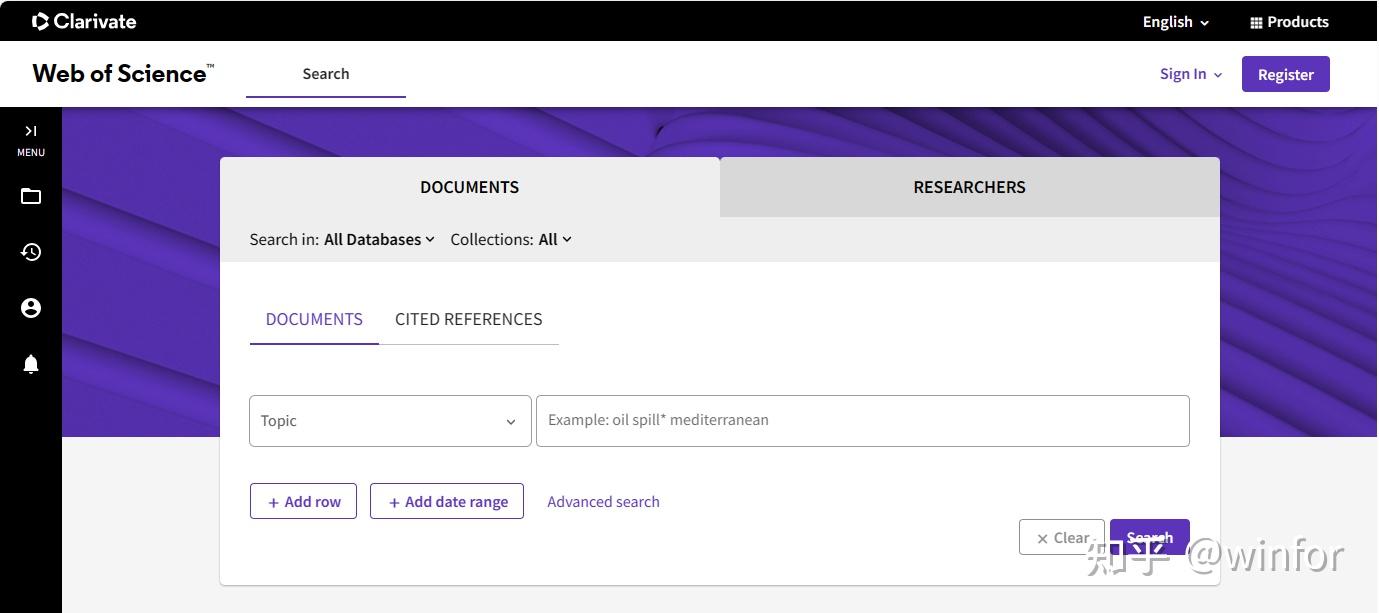
Task: Expand the All Databases dropdown
Action: tap(379, 239)
